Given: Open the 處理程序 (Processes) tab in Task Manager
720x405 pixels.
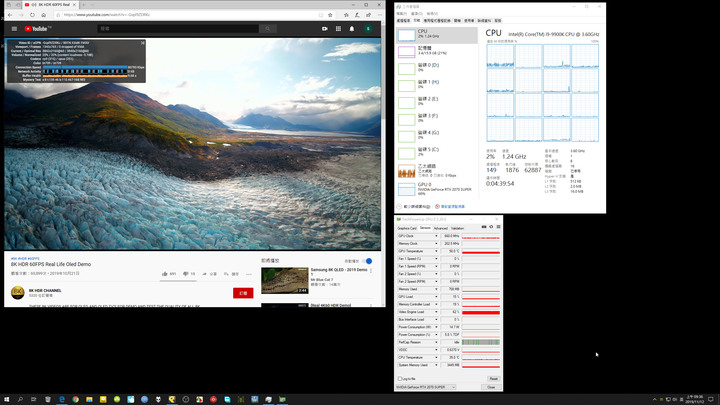Looking at the screenshot, I should click(x=403, y=21).
